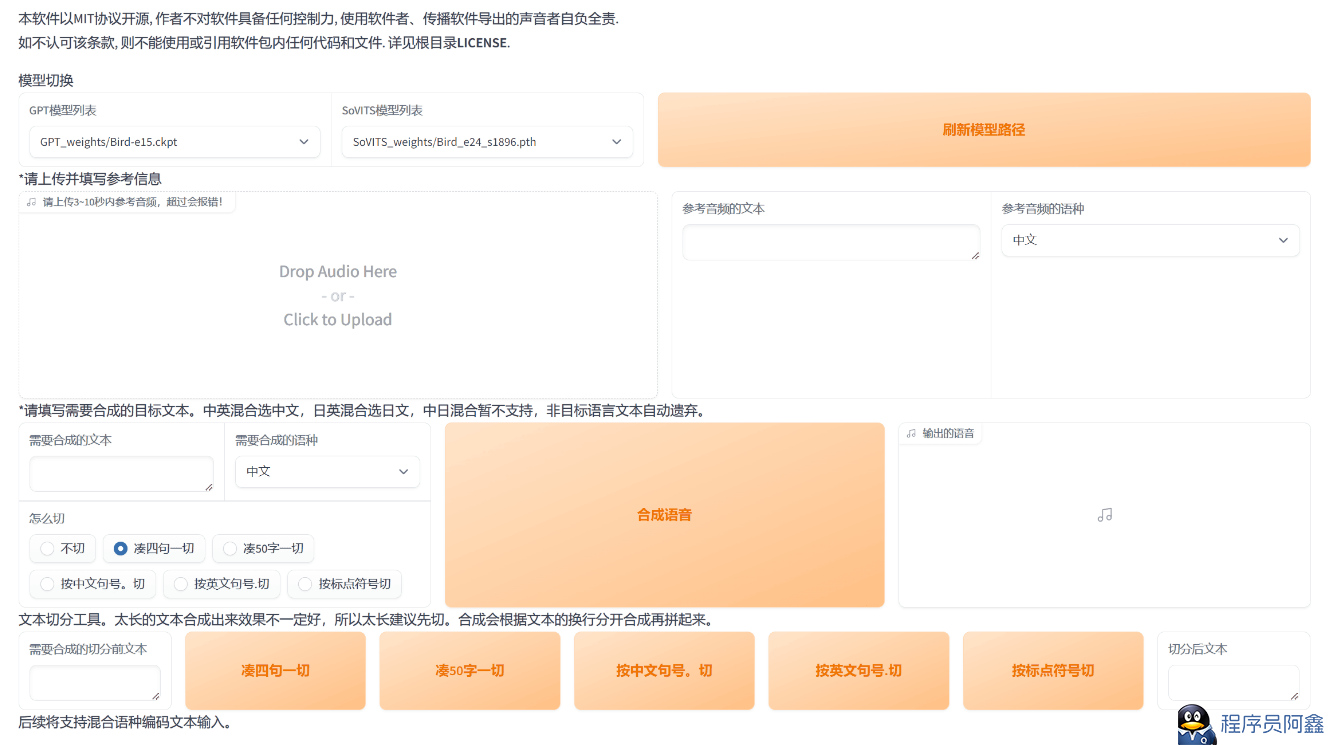This screenshot has height=745, width=1328.
Task: Select the 按标点符号切 radio option
Action: pyautogui.click(x=344, y=584)
